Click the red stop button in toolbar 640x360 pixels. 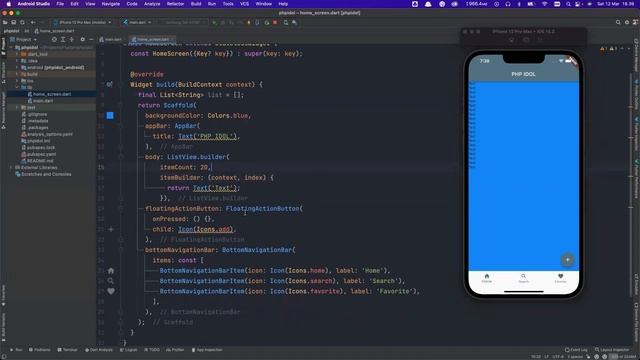tap(275, 22)
